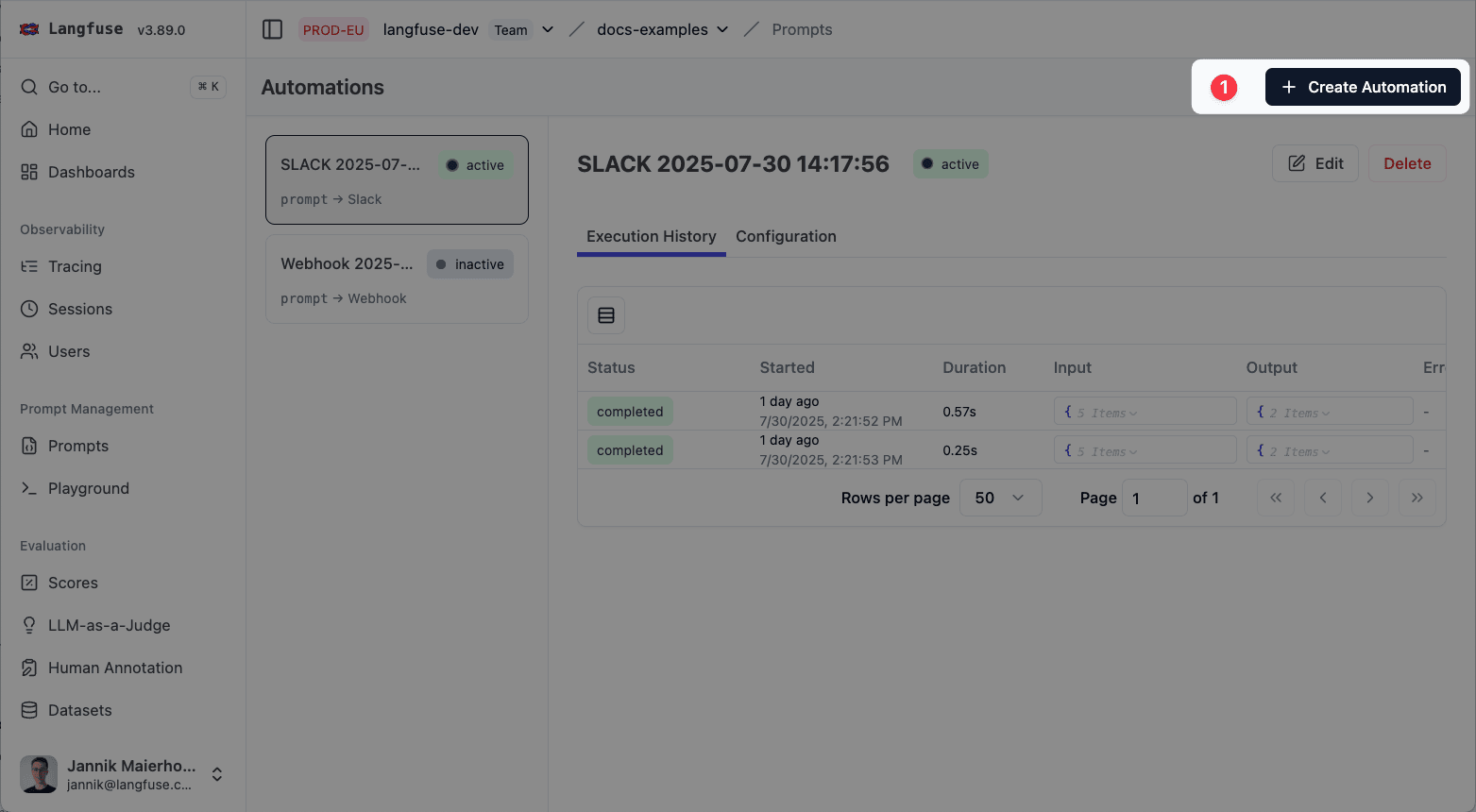Click the Page number input field

1154,498
